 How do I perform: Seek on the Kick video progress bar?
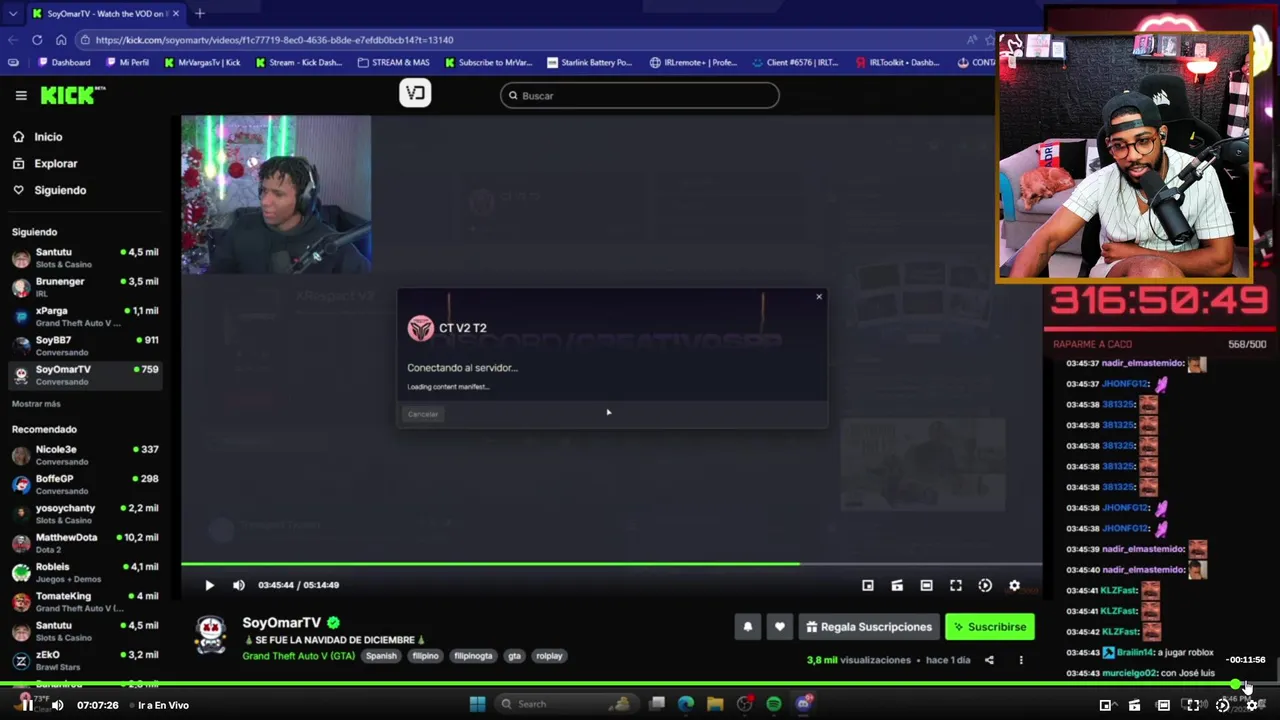[611, 564]
